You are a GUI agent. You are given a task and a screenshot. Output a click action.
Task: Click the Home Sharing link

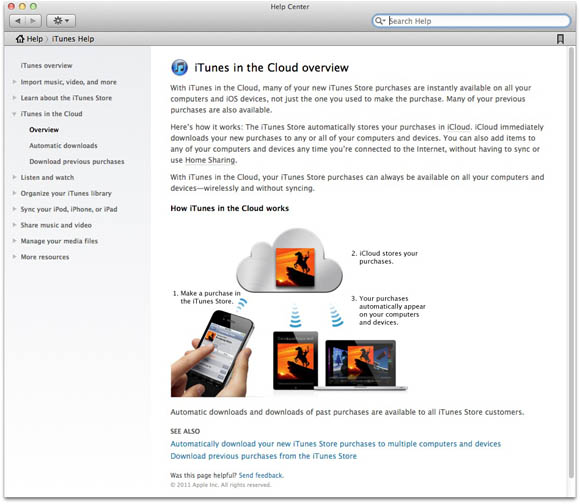(x=210, y=160)
